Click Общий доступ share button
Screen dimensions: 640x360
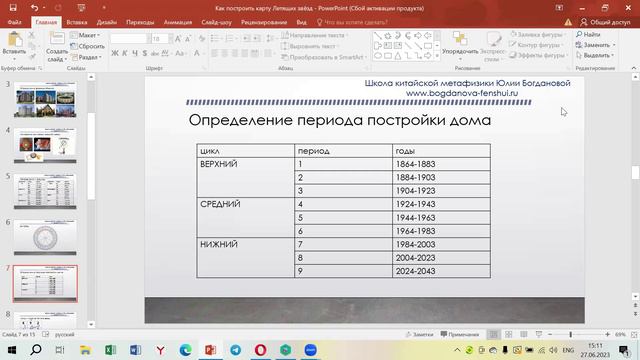(606, 22)
